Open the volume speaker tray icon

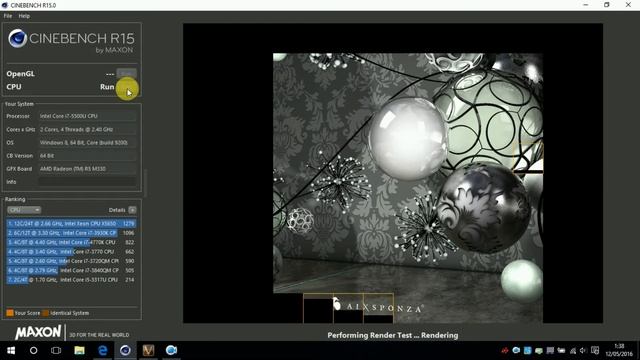pyautogui.click(x=583, y=351)
